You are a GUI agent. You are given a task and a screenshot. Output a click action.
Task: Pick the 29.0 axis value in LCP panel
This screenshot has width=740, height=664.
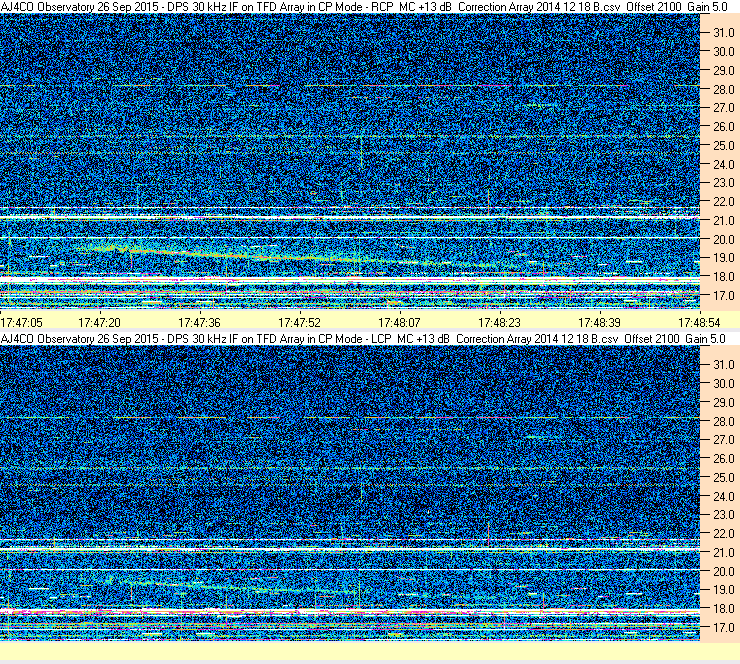pos(723,403)
